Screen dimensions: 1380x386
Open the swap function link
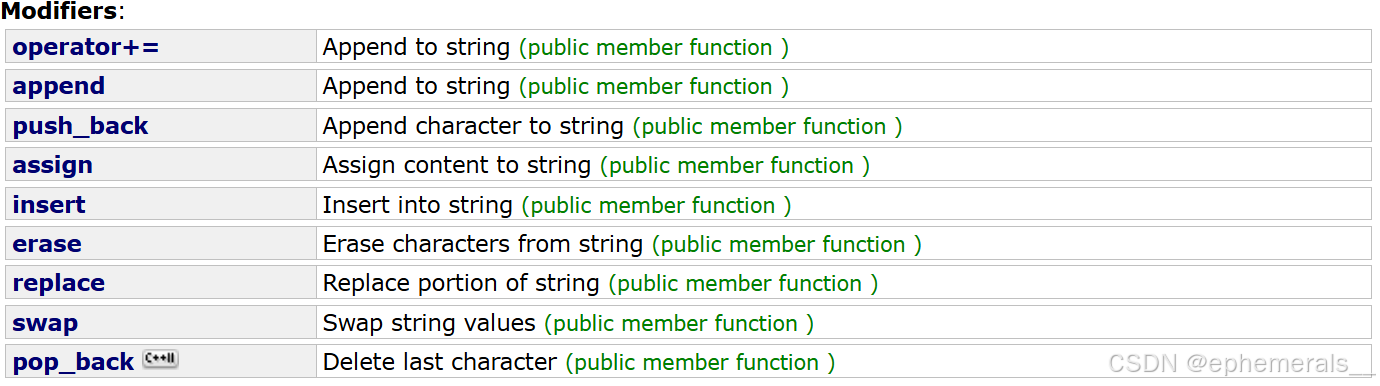45,323
